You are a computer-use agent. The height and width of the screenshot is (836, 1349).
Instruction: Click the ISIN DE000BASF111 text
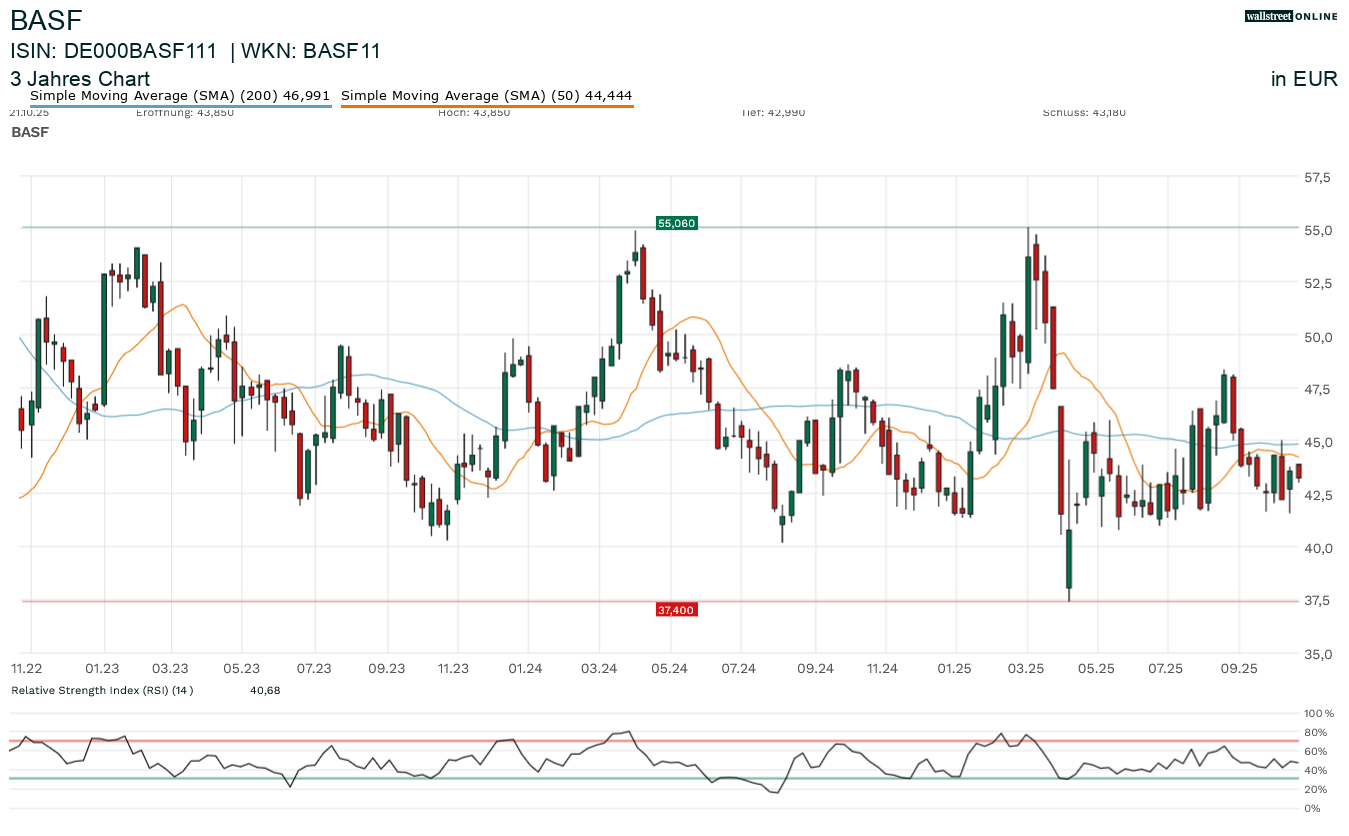point(113,51)
